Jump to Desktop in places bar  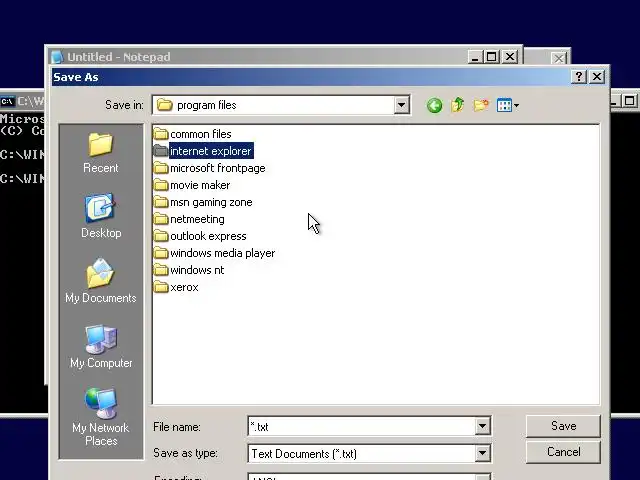click(x=101, y=216)
